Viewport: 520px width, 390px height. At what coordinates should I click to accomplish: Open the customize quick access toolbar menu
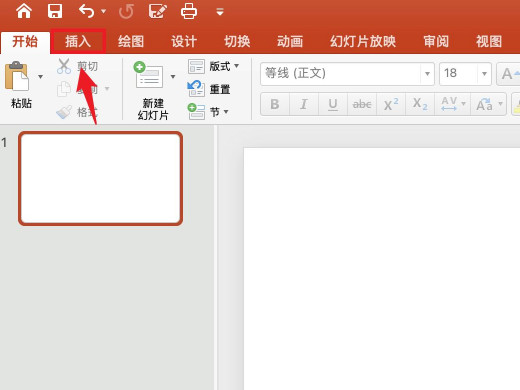coord(220,12)
